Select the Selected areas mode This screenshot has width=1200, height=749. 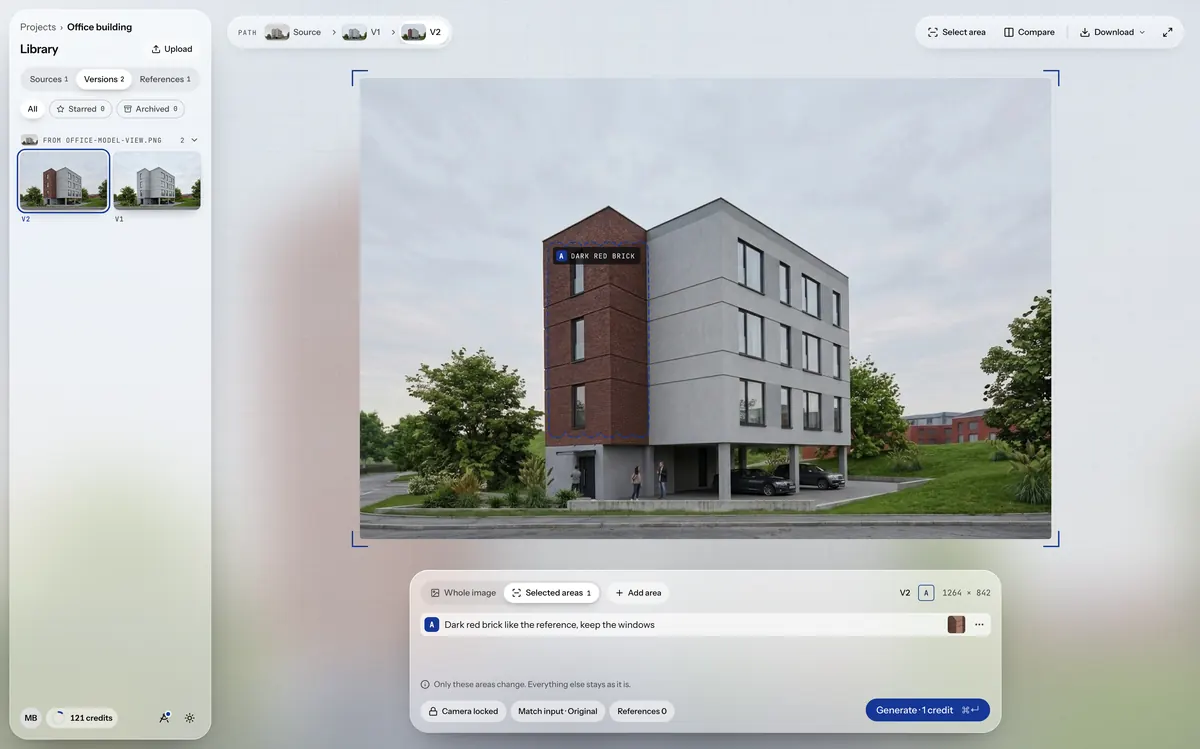551,593
